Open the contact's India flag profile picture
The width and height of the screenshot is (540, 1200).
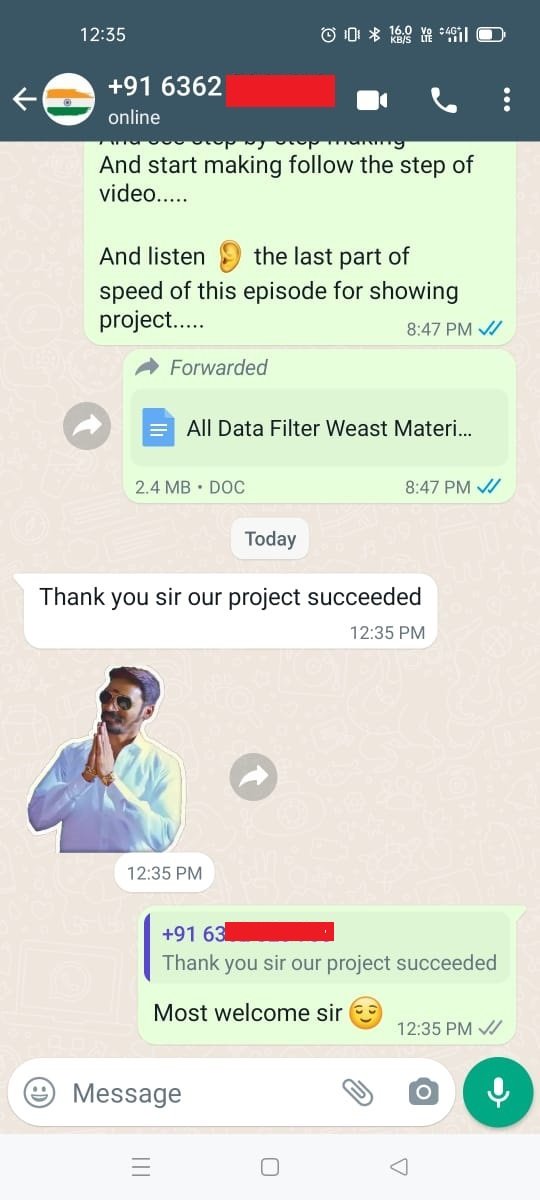[x=69, y=99]
